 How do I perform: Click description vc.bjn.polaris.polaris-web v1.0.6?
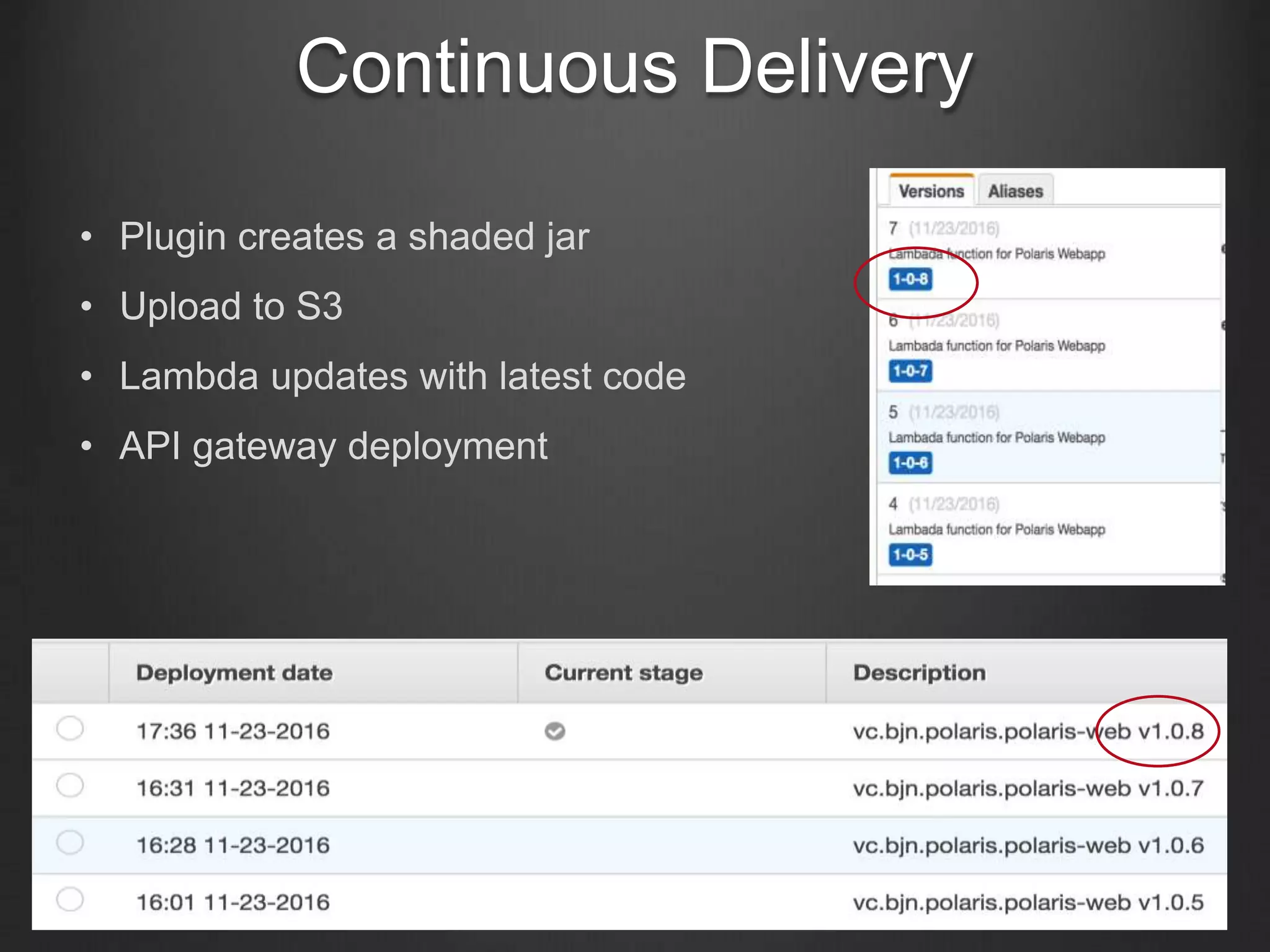(1028, 846)
